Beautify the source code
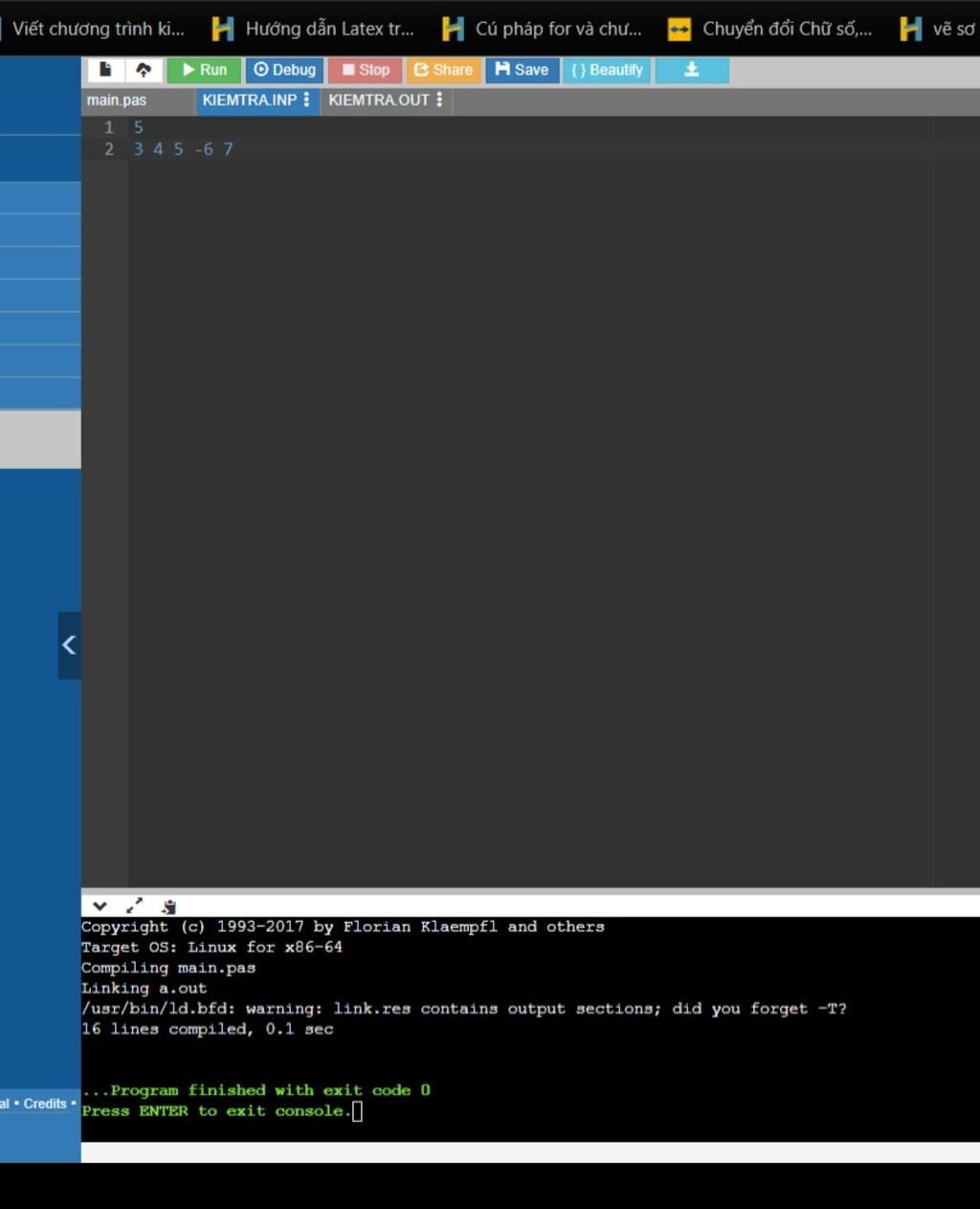This screenshot has width=980, height=1209. click(x=607, y=70)
